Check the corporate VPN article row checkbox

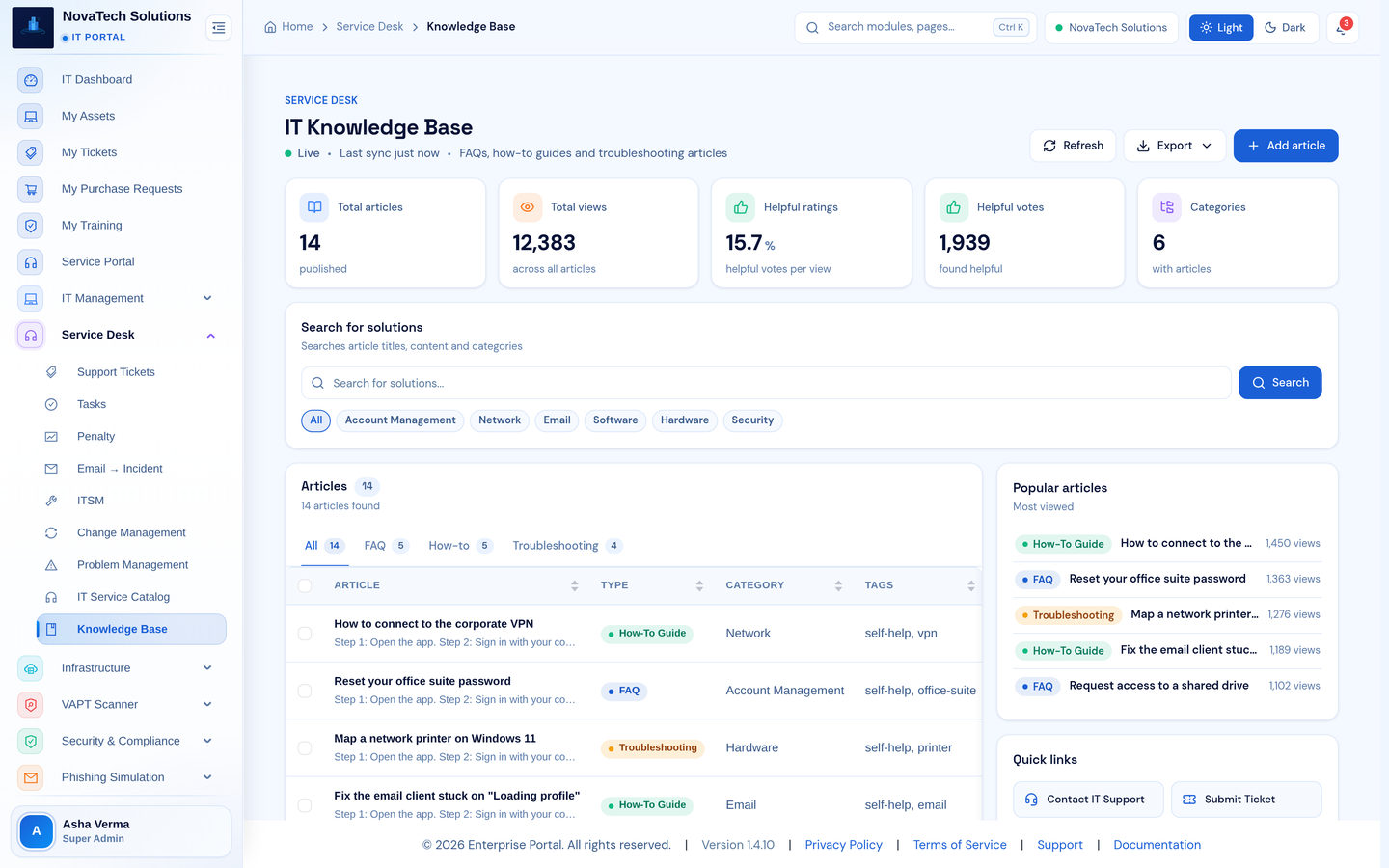click(305, 634)
